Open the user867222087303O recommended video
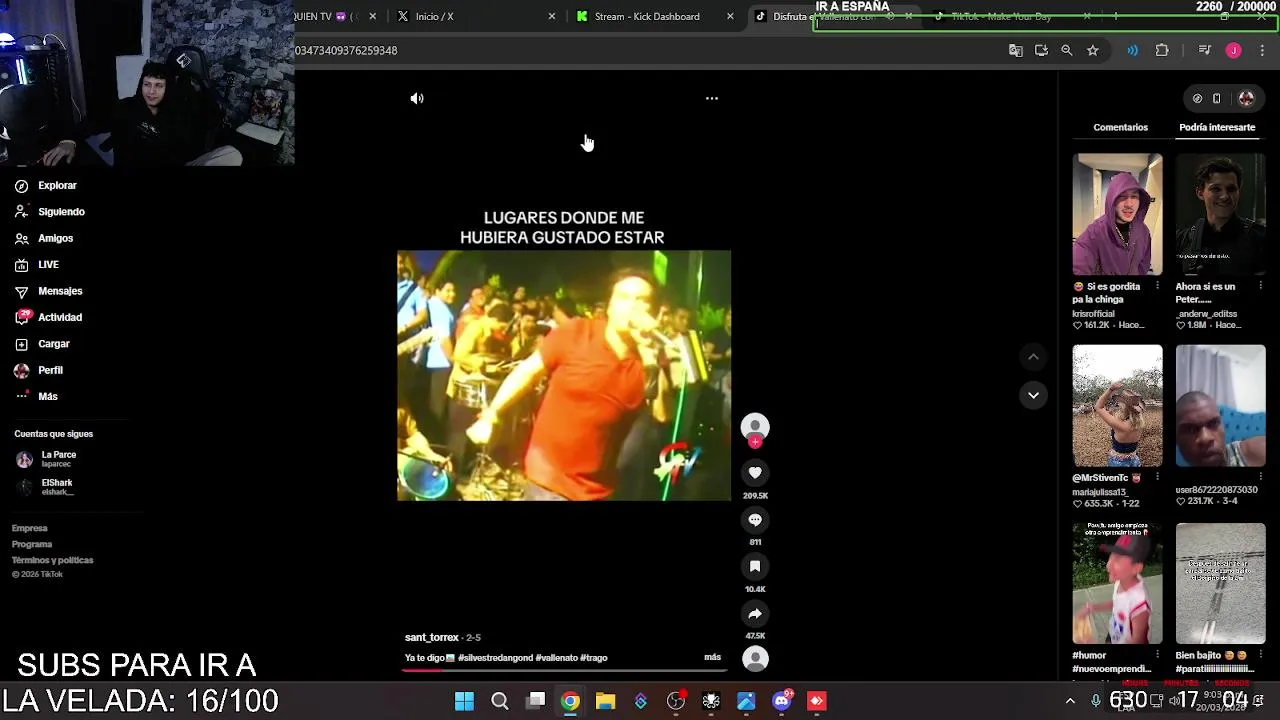This screenshot has height=720, width=1280. 1220,406
